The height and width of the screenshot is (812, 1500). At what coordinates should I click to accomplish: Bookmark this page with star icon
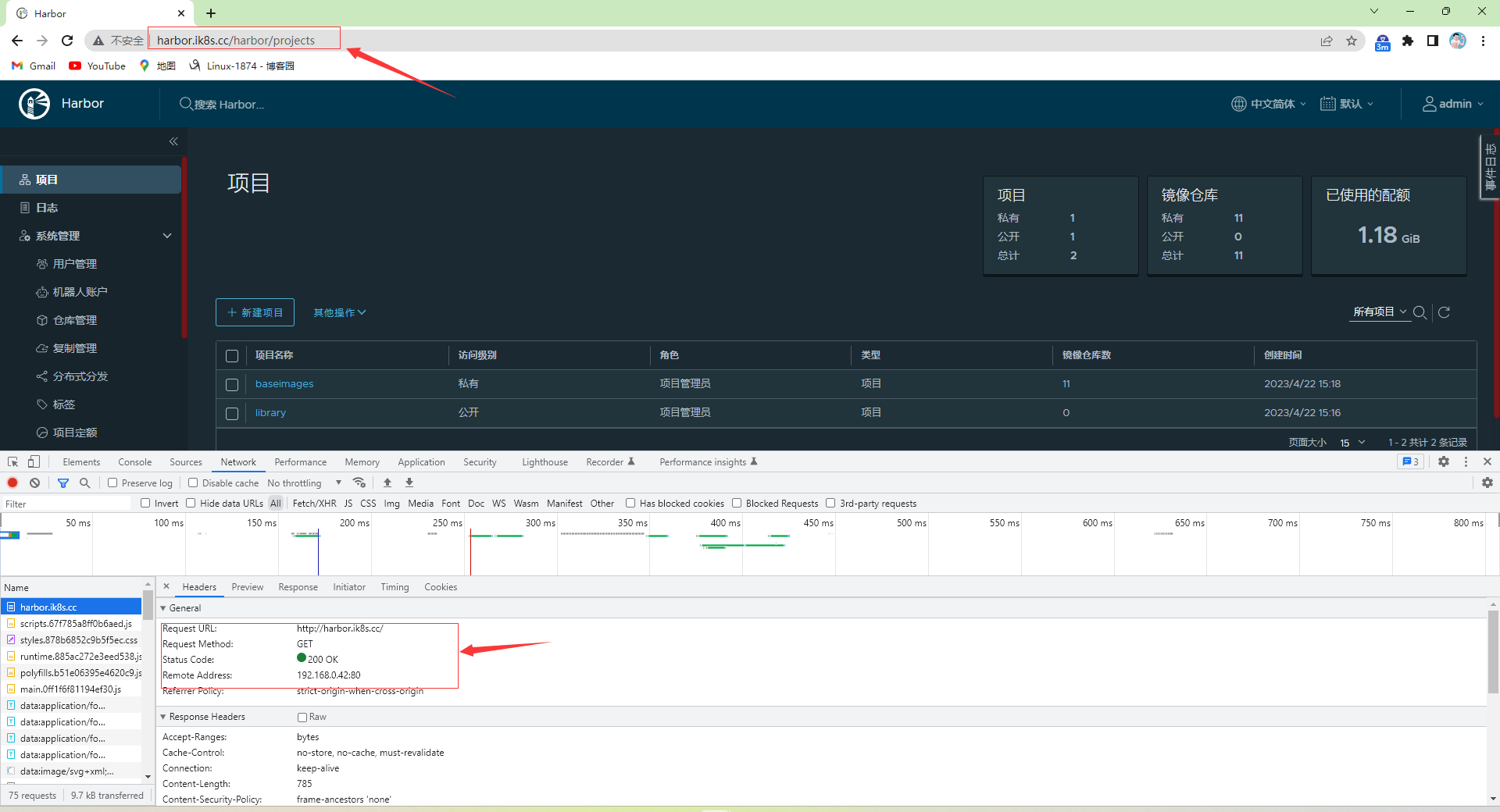1352,41
